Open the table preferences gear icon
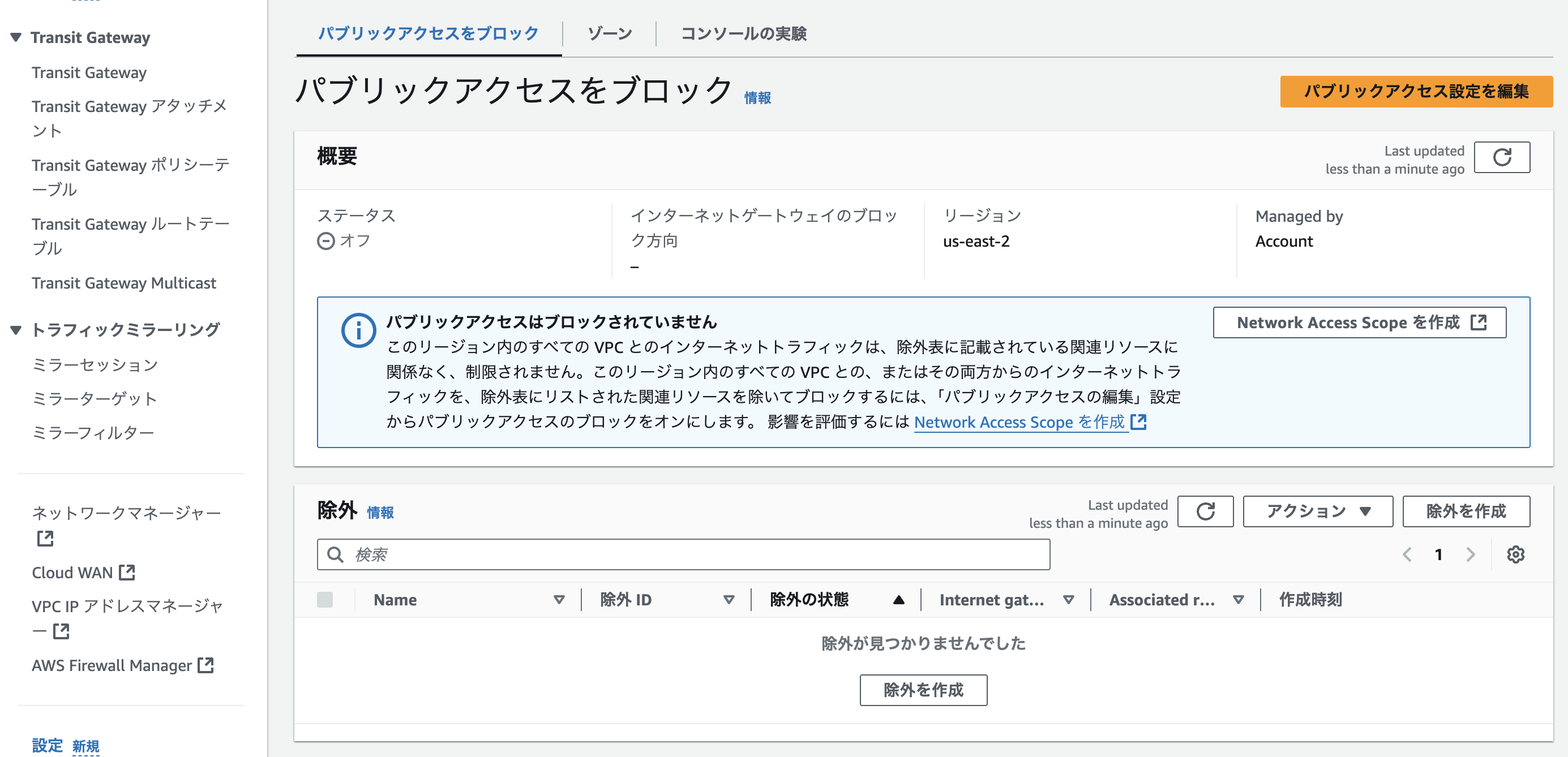The height and width of the screenshot is (757, 1568). click(x=1516, y=554)
